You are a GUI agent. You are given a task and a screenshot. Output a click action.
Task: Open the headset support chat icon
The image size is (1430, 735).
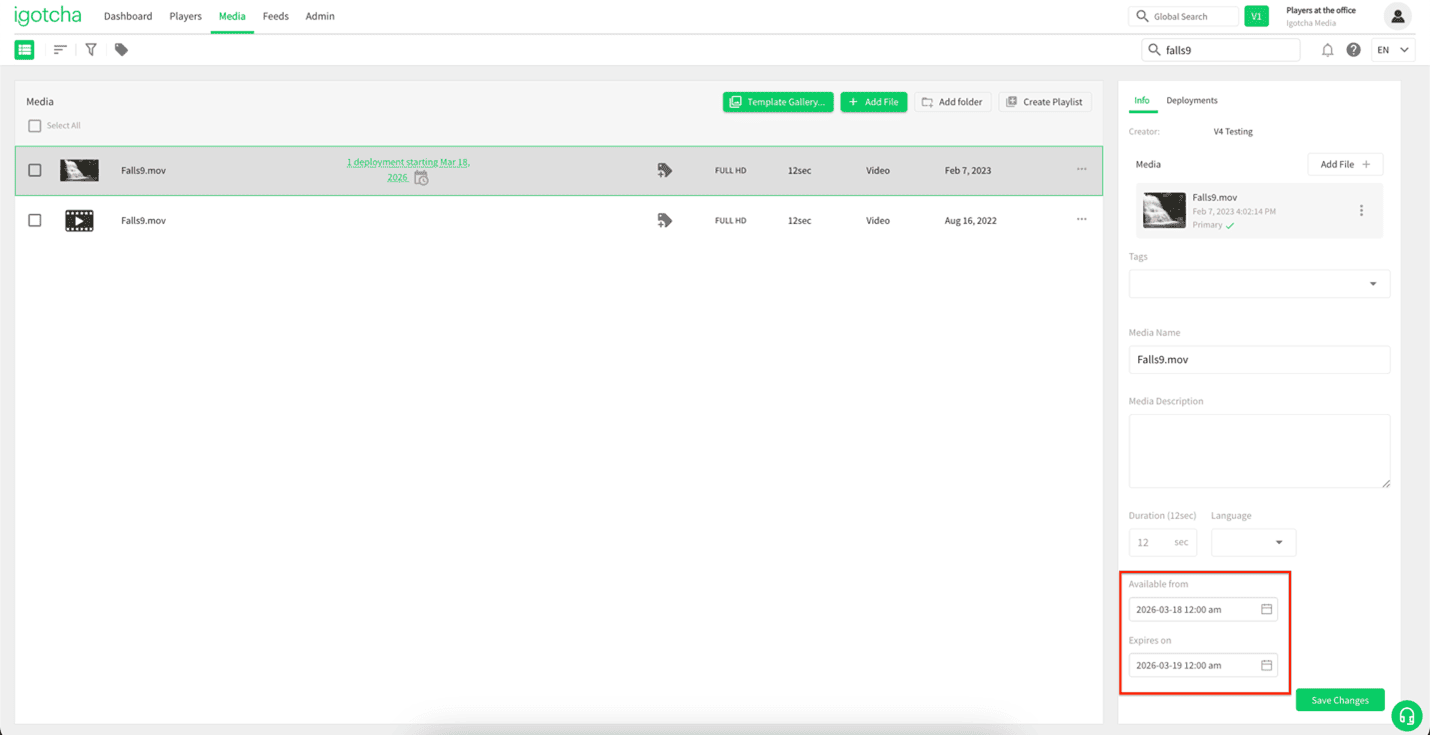tap(1406, 715)
